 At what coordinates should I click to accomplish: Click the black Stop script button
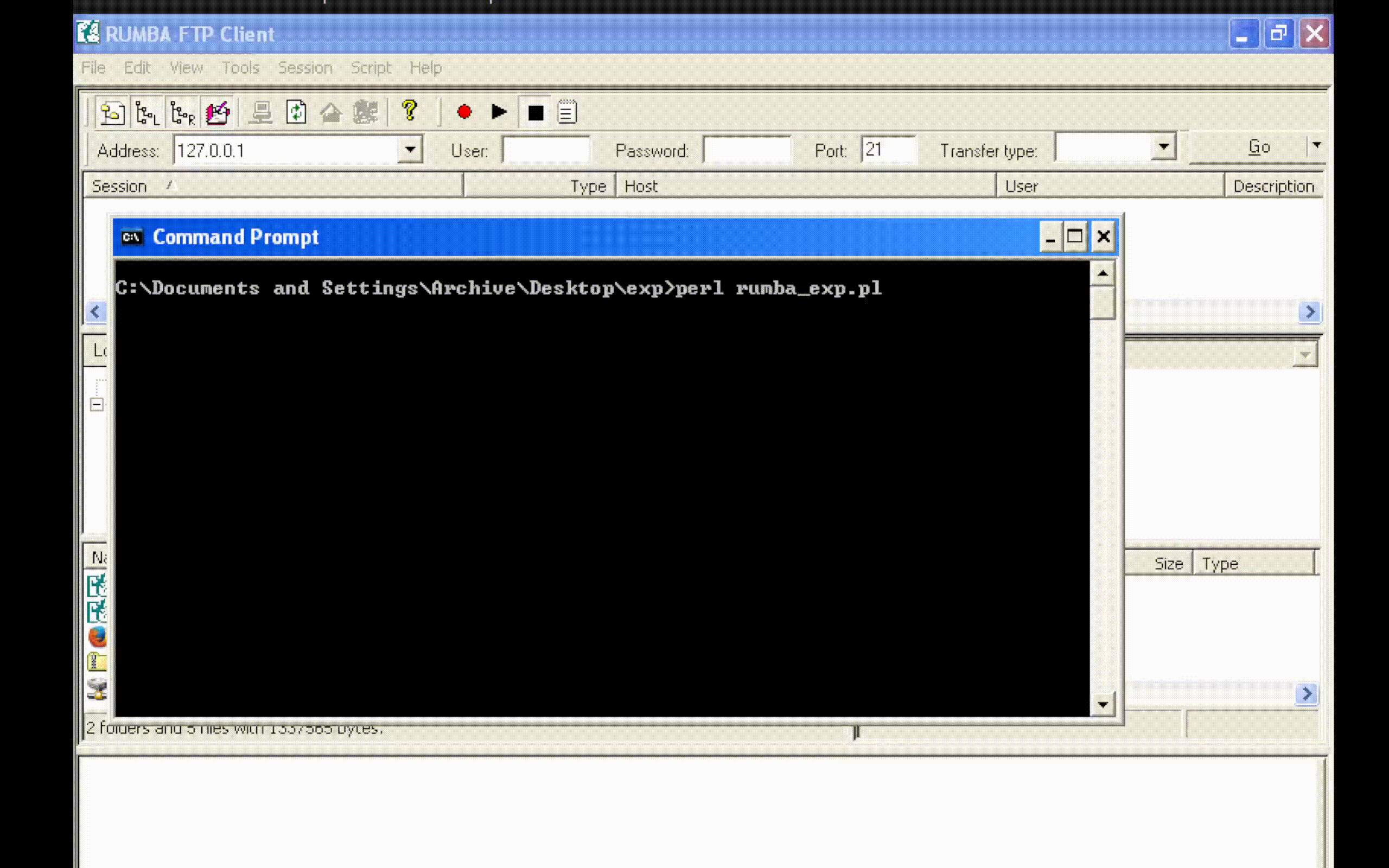click(x=535, y=112)
